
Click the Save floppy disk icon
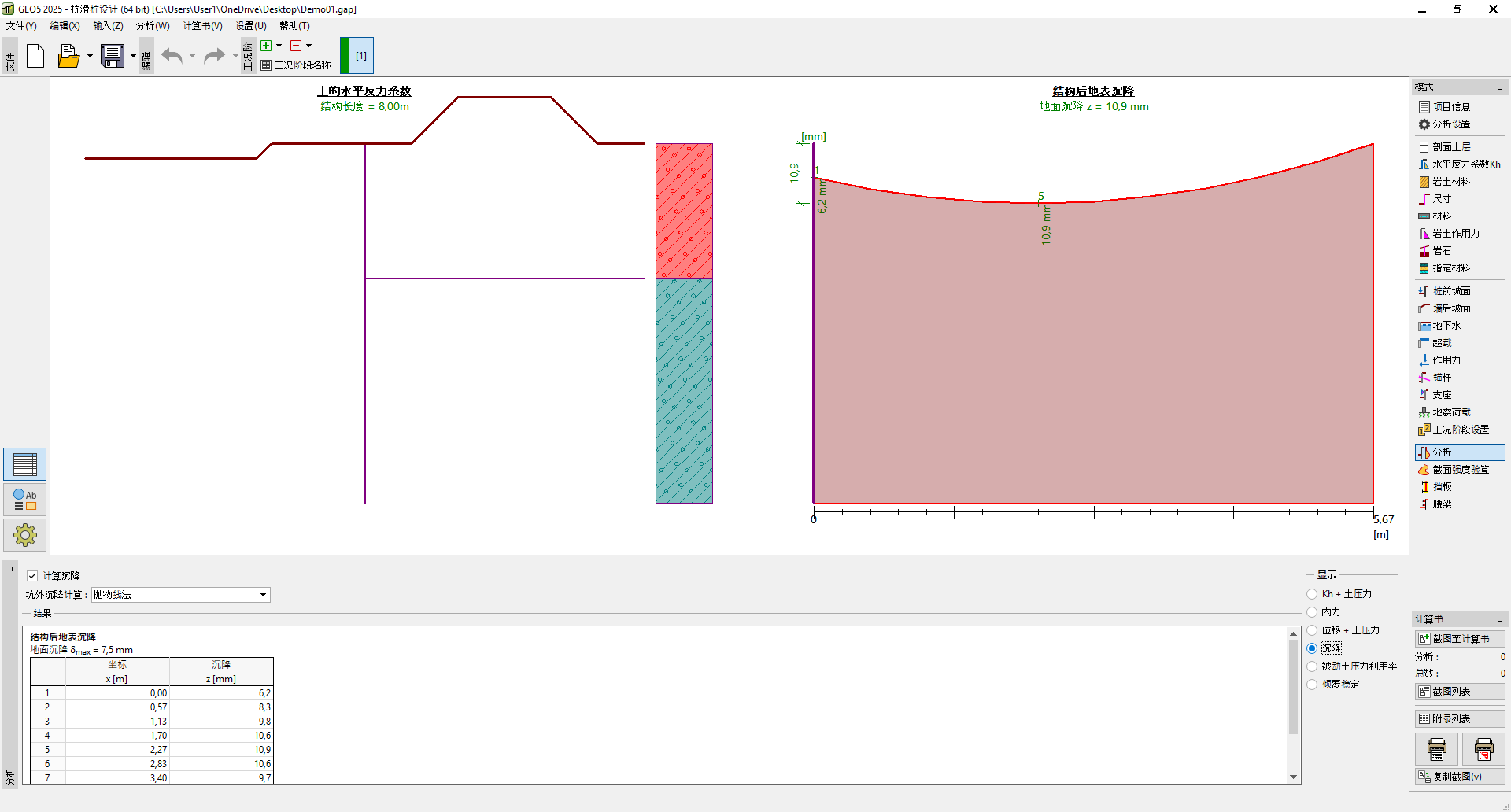[x=113, y=56]
